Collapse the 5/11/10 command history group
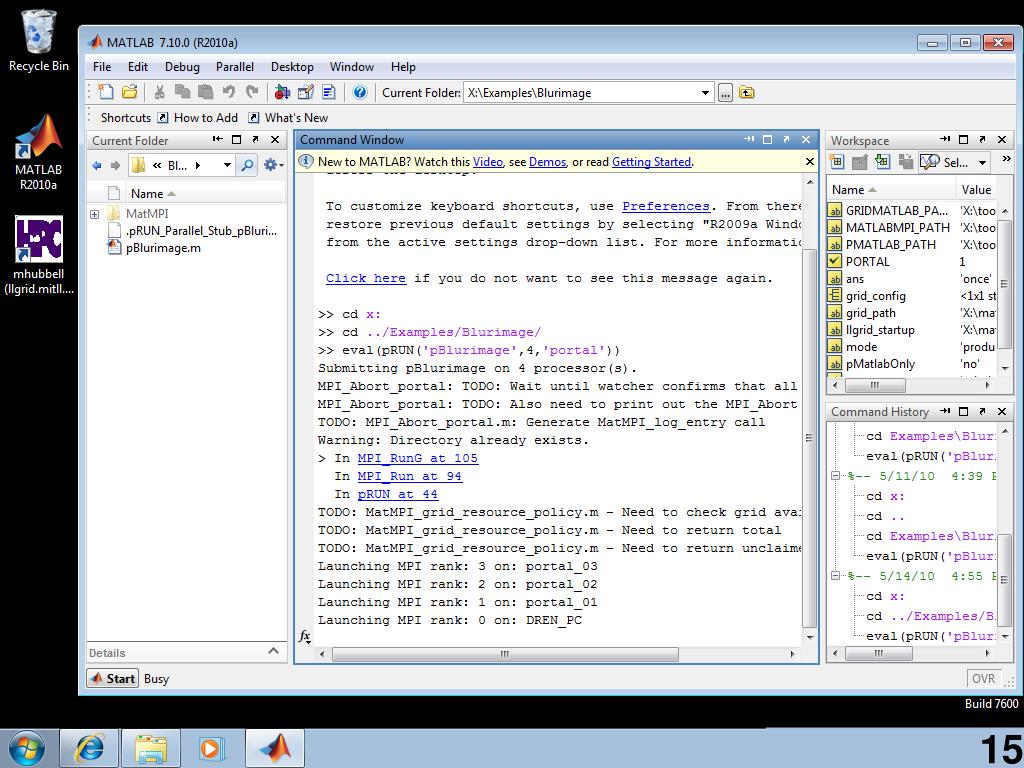The height and width of the screenshot is (768, 1024). pyautogui.click(x=835, y=476)
